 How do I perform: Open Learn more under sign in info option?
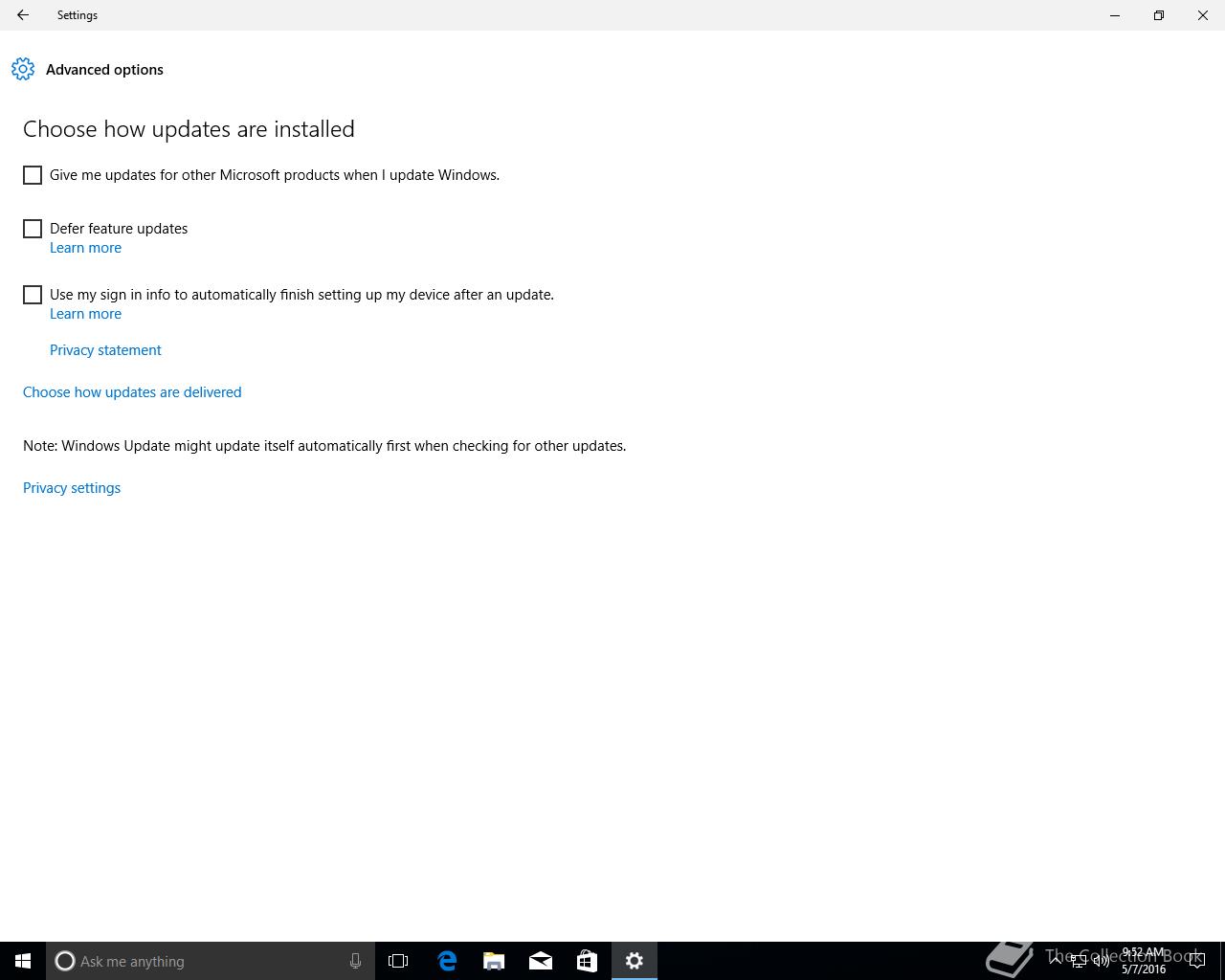(x=85, y=314)
